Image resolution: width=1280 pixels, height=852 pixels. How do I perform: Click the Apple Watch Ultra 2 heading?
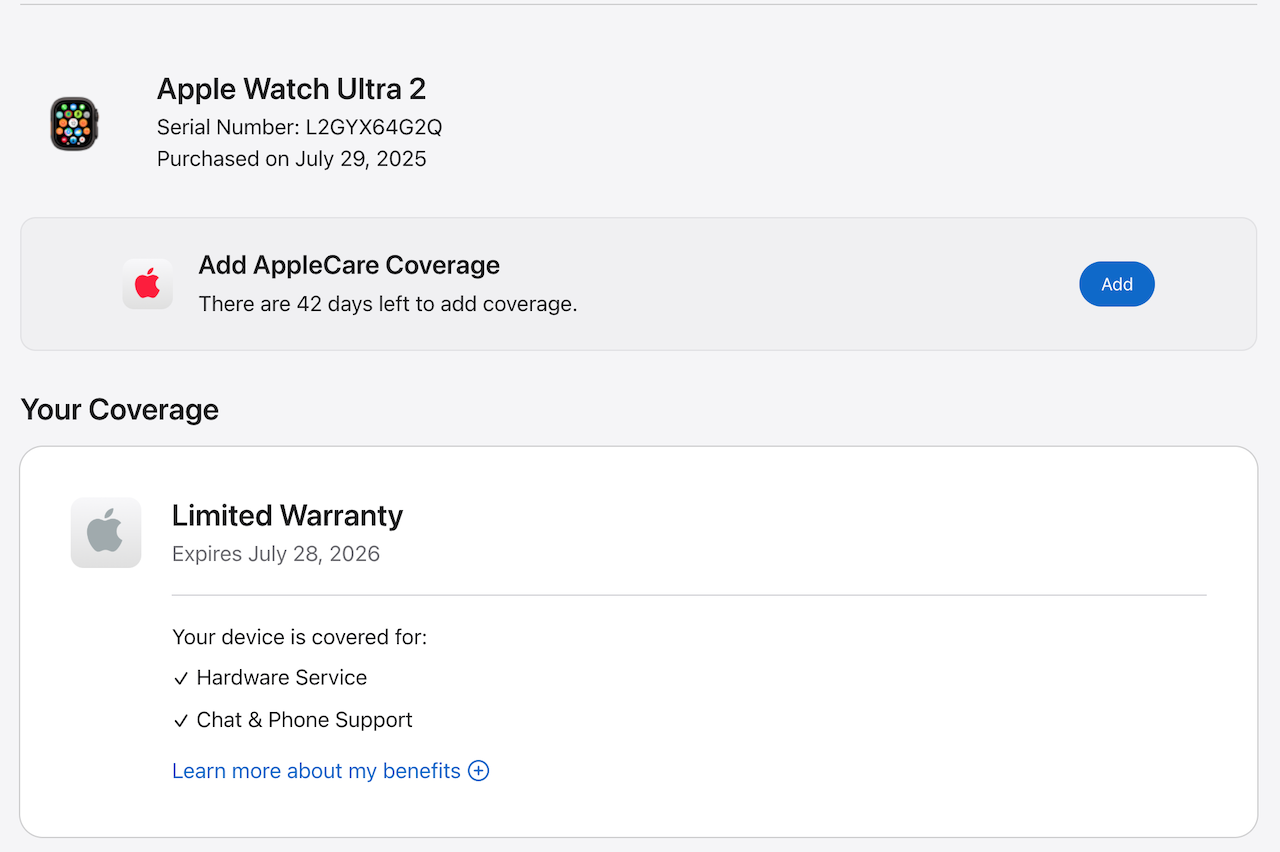(291, 89)
